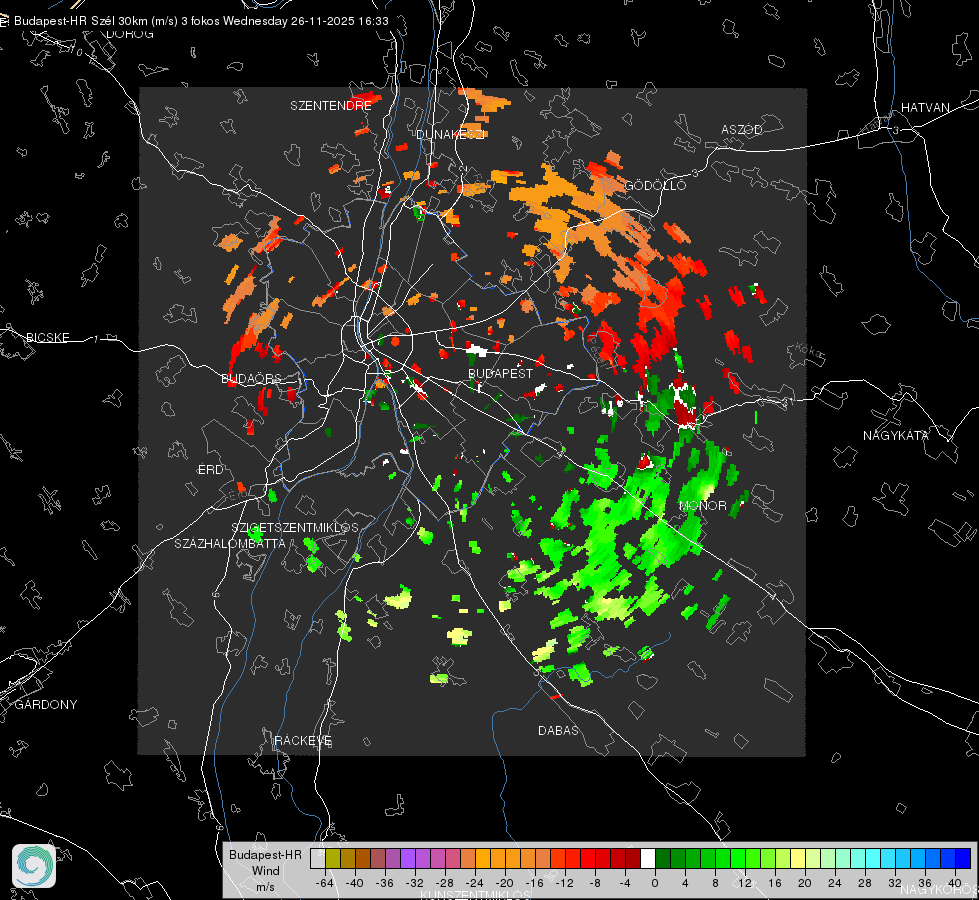Click the SZÁZHALOMBATTA town label

pyautogui.click(x=230, y=543)
